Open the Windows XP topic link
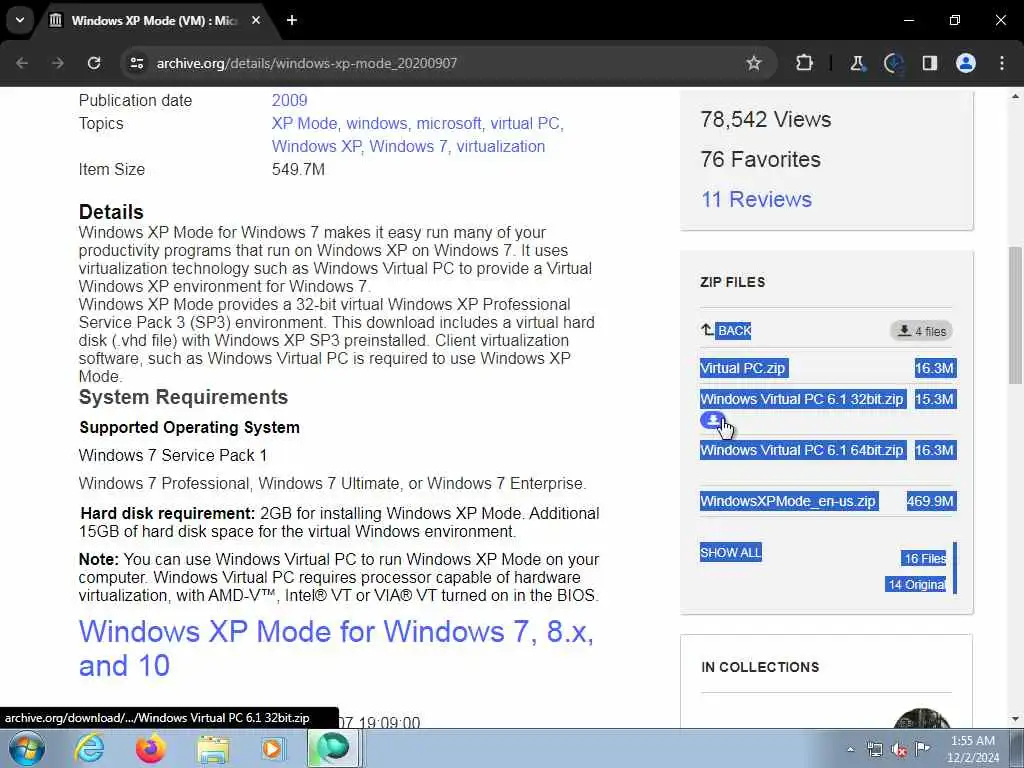Viewport: 1024px width, 768px height. 316,146
